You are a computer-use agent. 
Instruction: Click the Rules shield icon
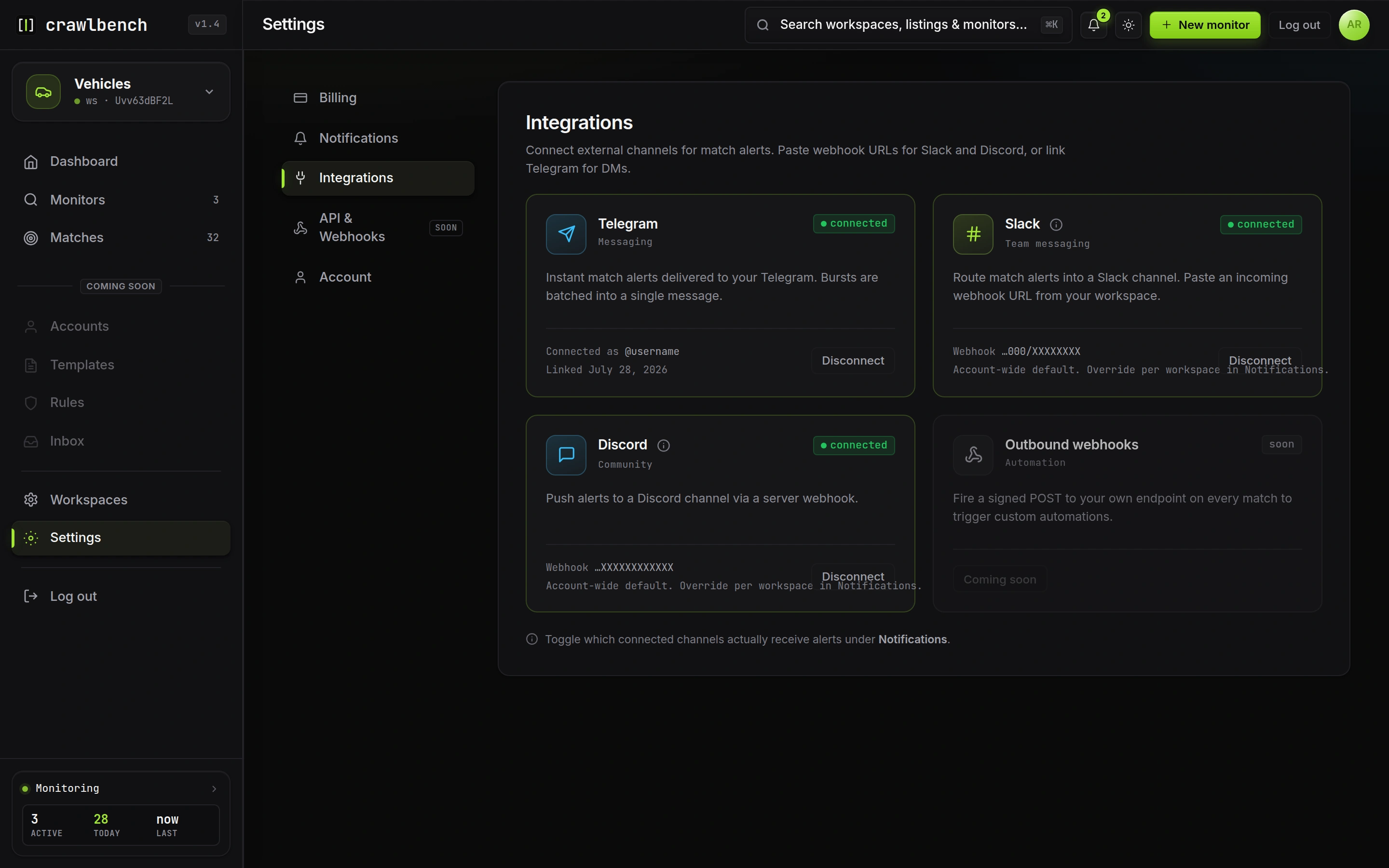pos(31,403)
